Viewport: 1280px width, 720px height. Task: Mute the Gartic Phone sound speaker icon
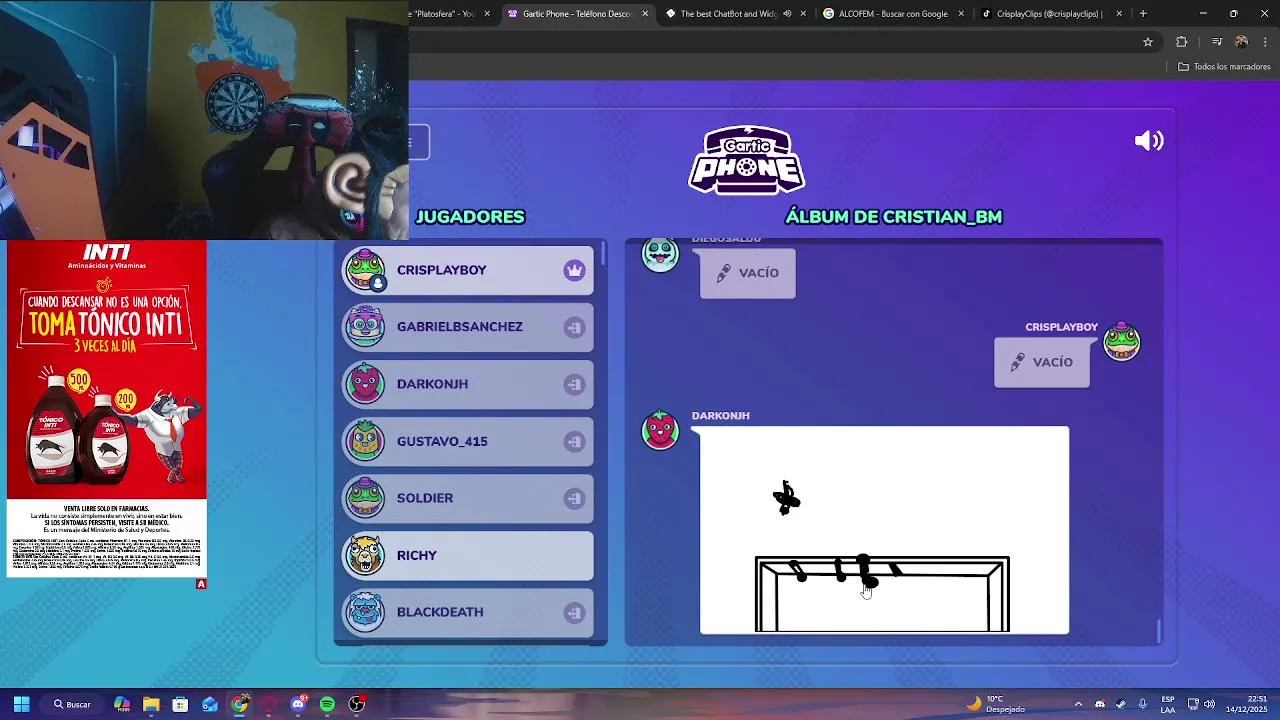coord(1149,141)
